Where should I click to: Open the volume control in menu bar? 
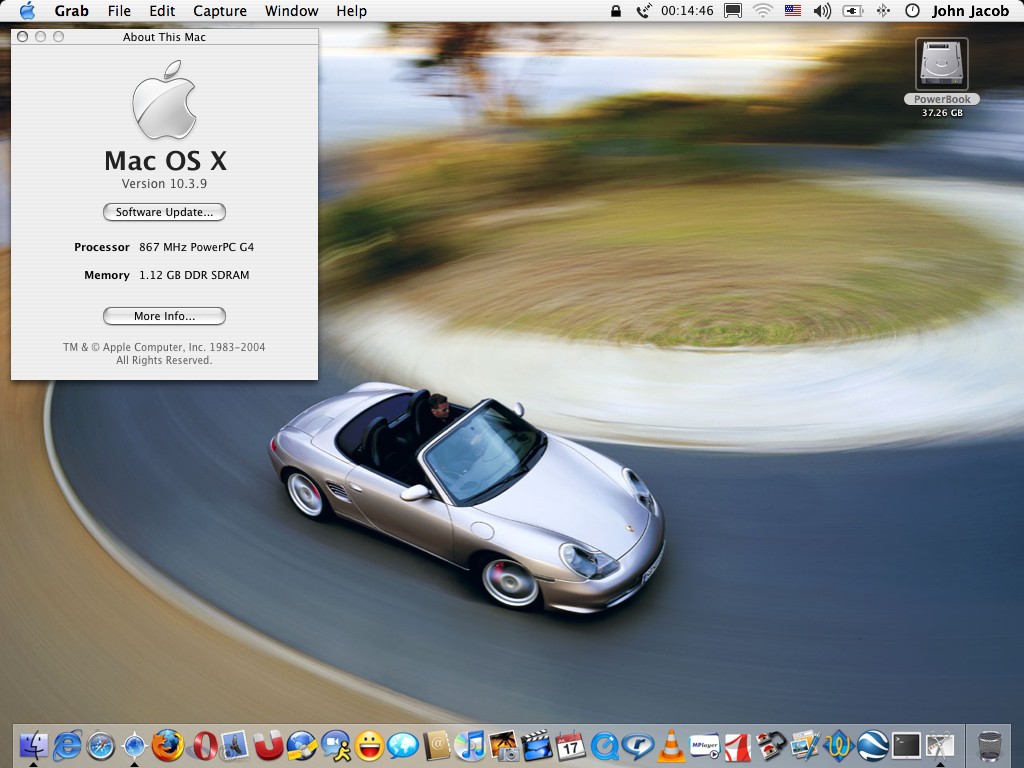[x=822, y=10]
